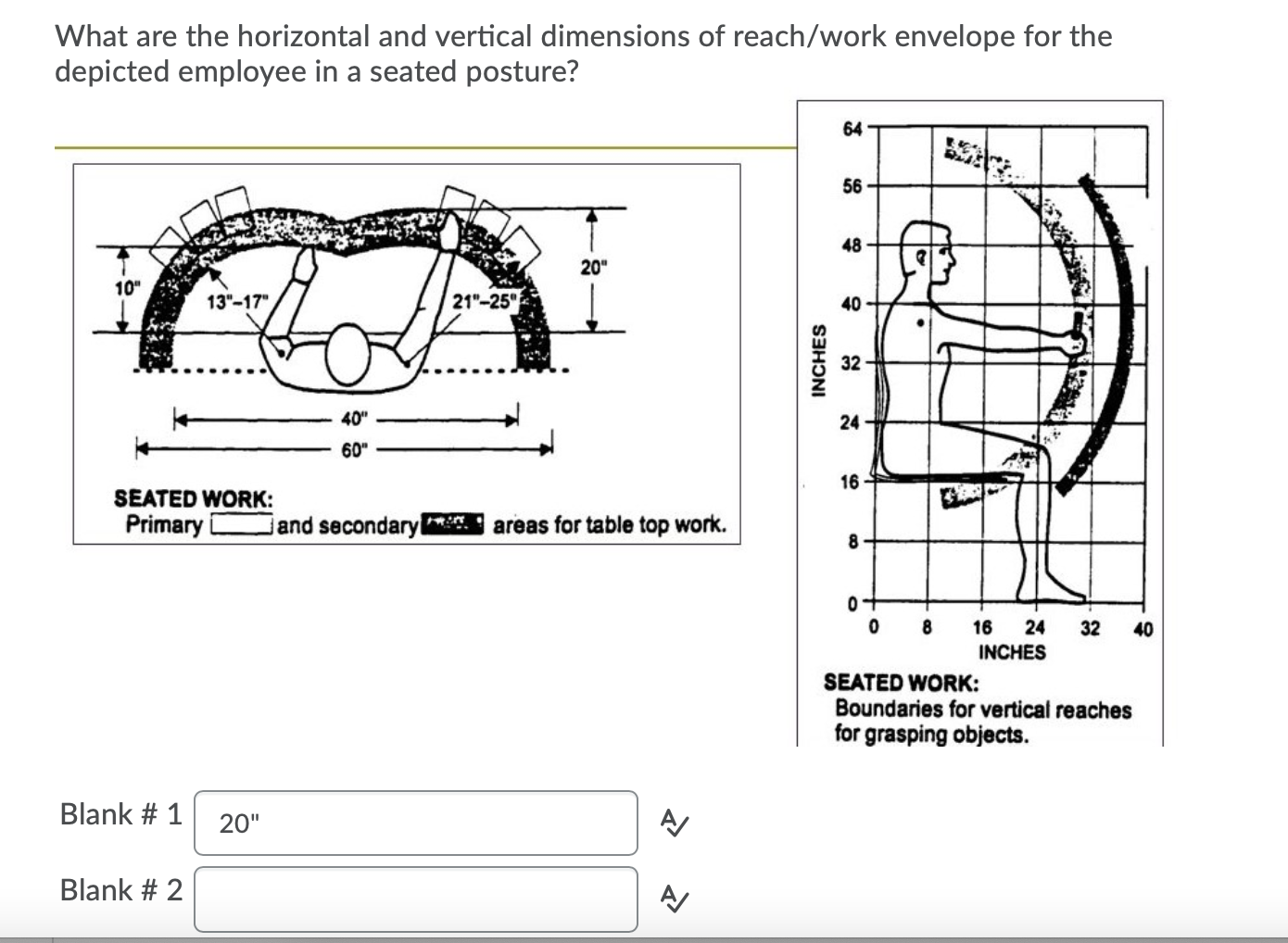This screenshot has height=943, width=1288.
Task: Click the 20 inch vertical dimension arrow
Action: click(593, 269)
